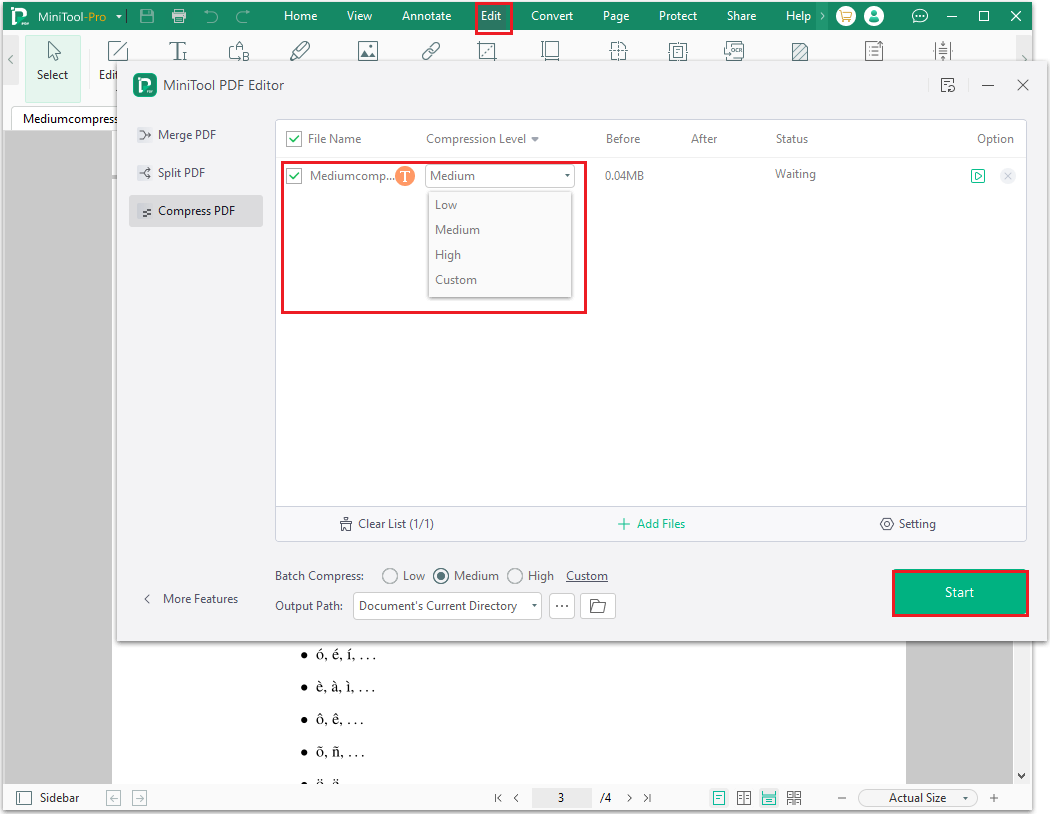Insert an image with the Image tool

coord(368,50)
